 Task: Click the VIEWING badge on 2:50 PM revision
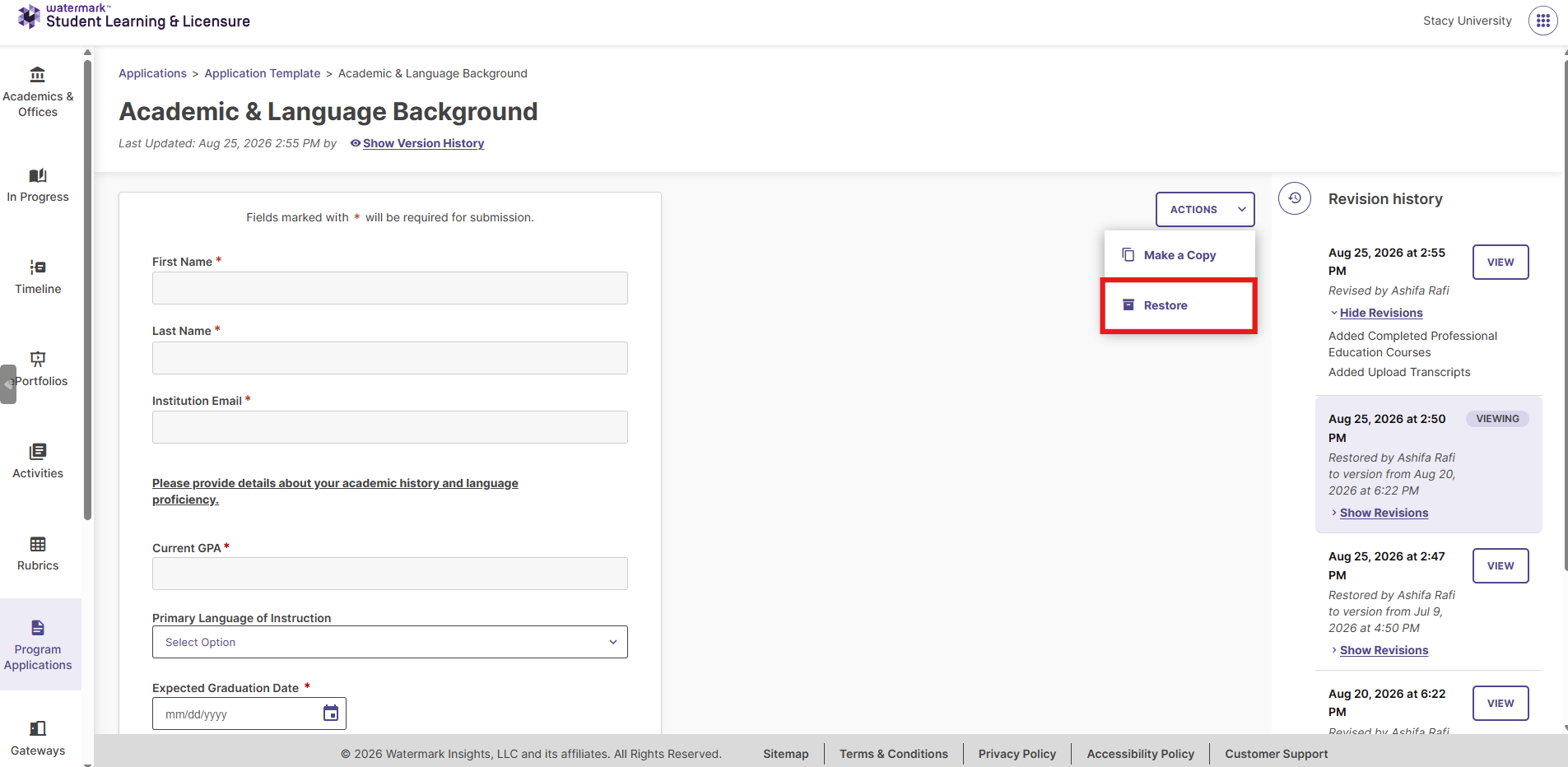tap(1497, 419)
